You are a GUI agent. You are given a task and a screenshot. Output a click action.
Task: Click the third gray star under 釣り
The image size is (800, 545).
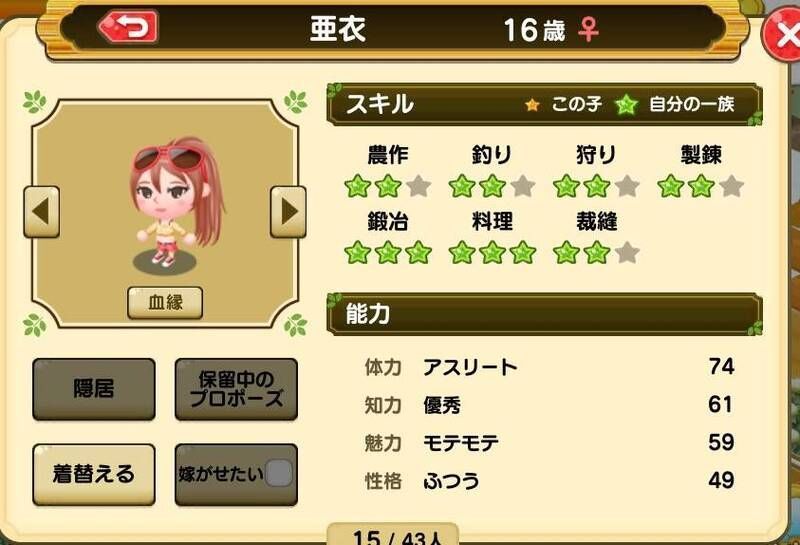(x=523, y=186)
